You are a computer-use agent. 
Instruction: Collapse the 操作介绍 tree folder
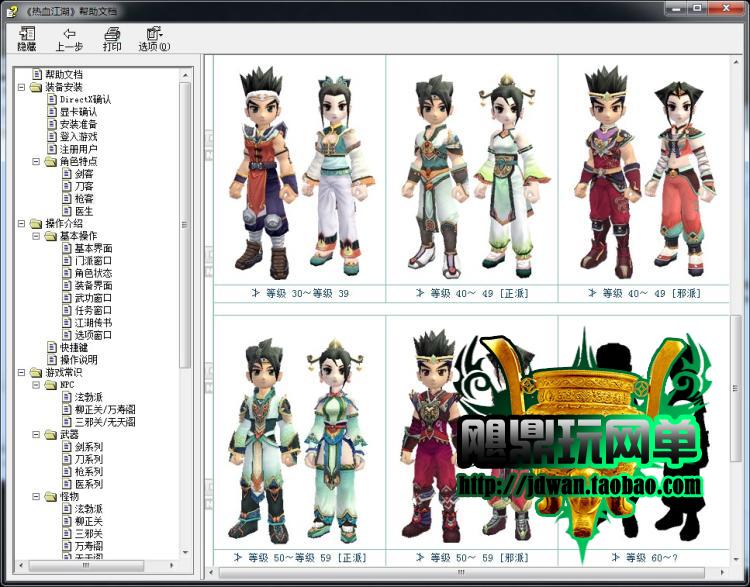[22, 223]
